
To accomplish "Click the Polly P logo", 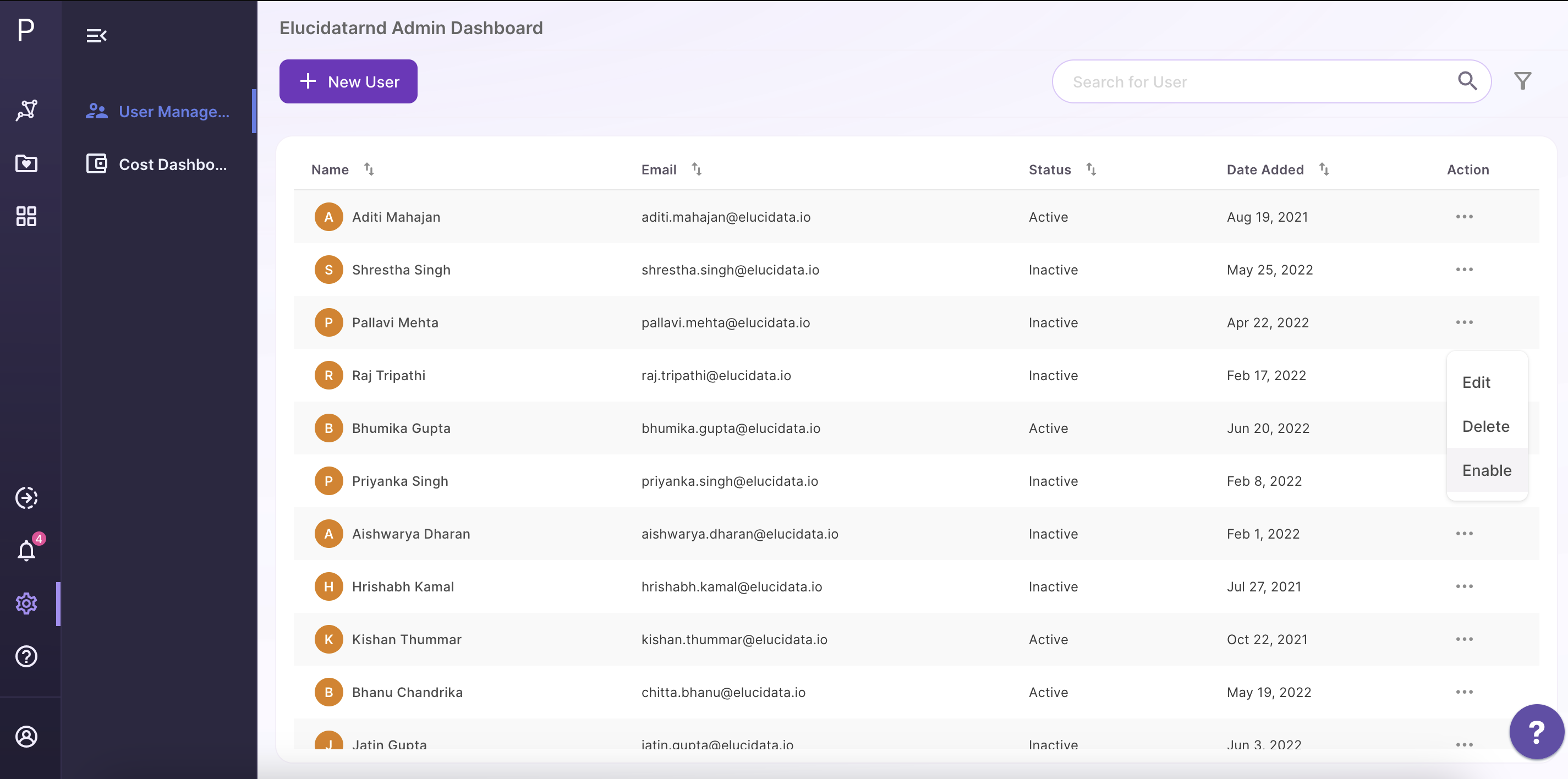I will [26, 29].
